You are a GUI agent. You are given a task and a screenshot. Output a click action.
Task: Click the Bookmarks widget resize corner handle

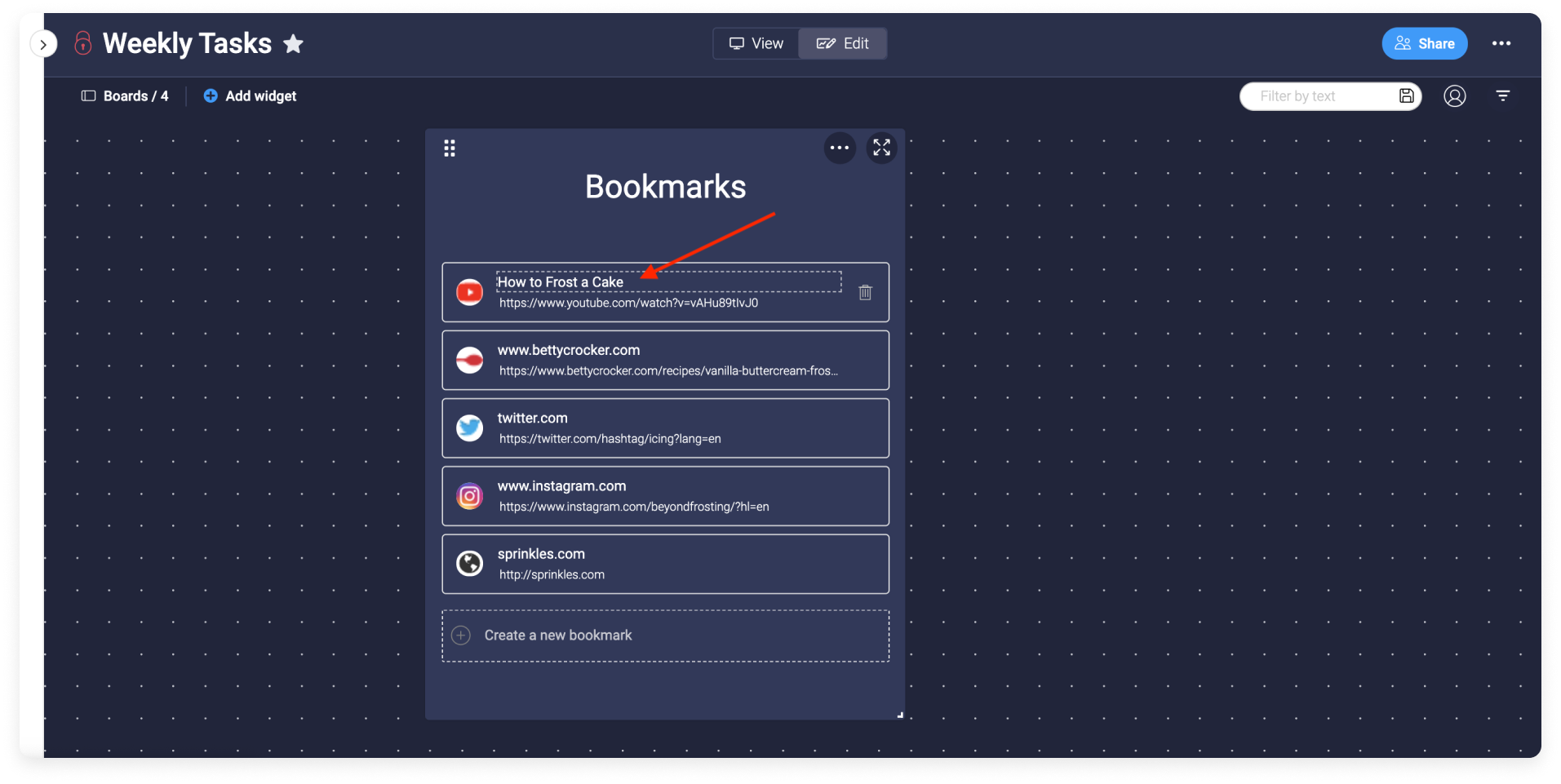click(x=900, y=715)
